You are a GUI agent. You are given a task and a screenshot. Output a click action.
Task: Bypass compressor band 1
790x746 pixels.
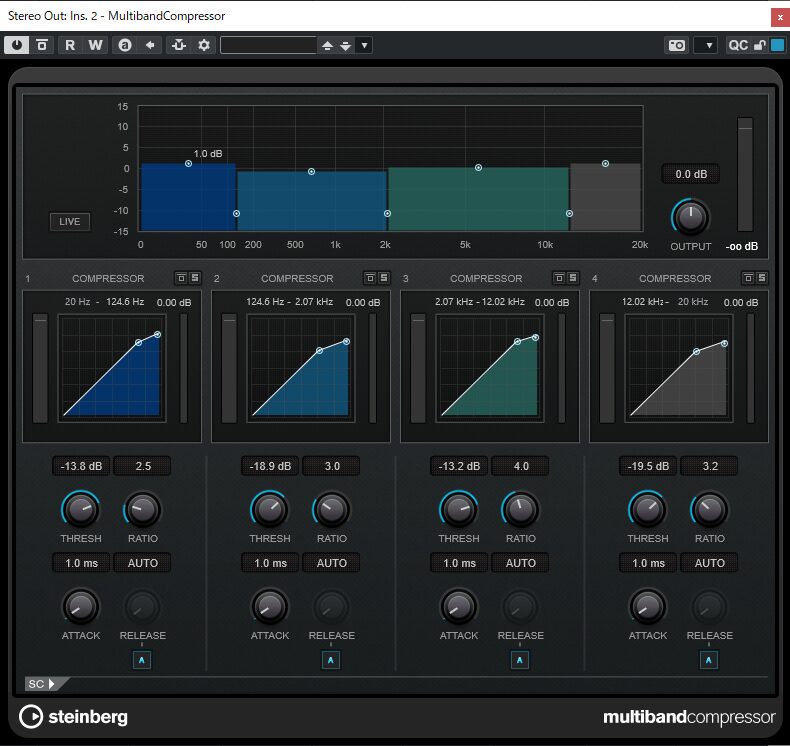coord(181,278)
